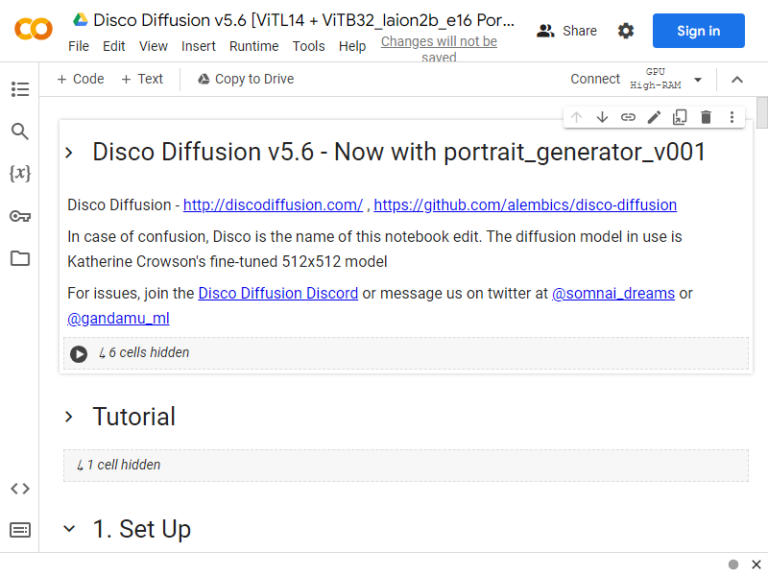Close the bottom status bar
This screenshot has height=576, width=768.
(x=756, y=564)
